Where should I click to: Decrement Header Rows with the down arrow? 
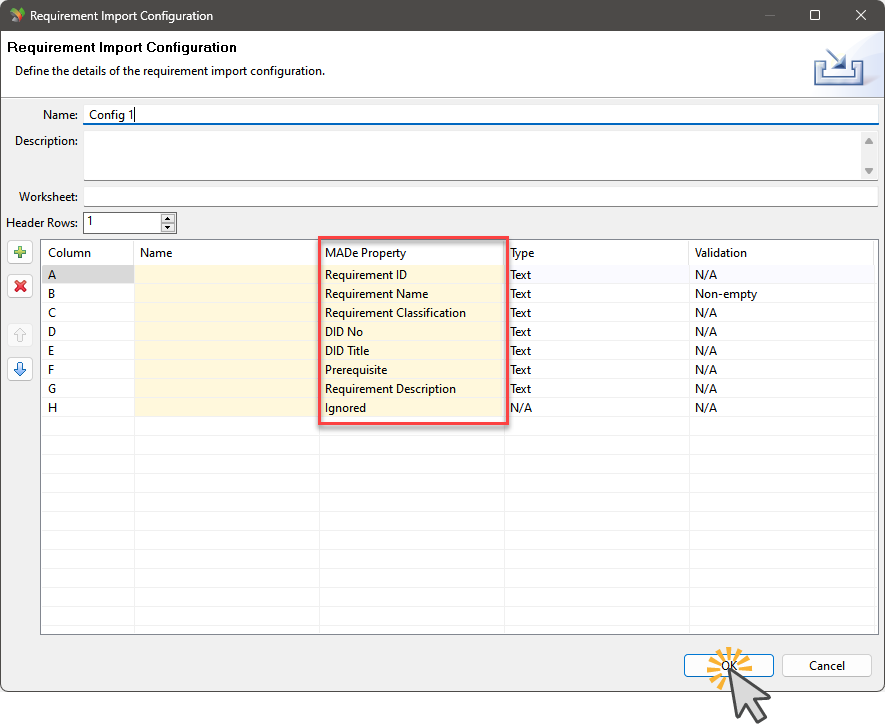click(168, 227)
